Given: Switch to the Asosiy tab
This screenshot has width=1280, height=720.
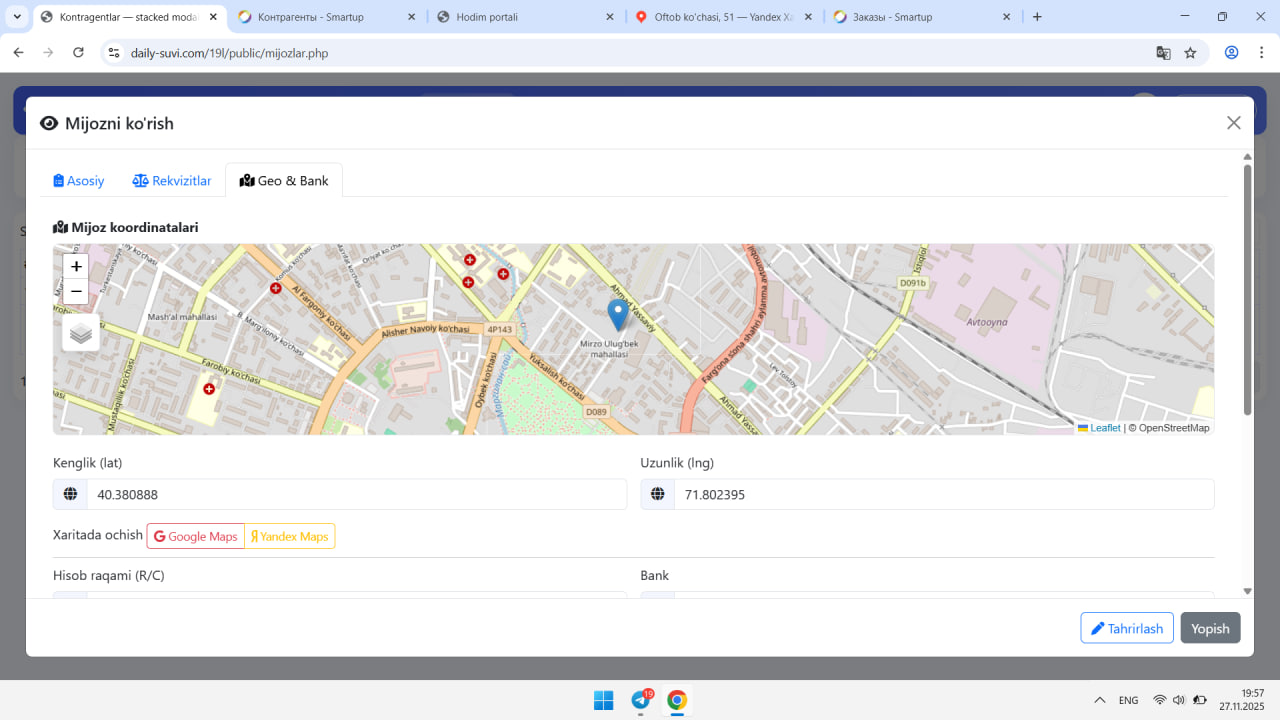Looking at the screenshot, I should click(79, 181).
